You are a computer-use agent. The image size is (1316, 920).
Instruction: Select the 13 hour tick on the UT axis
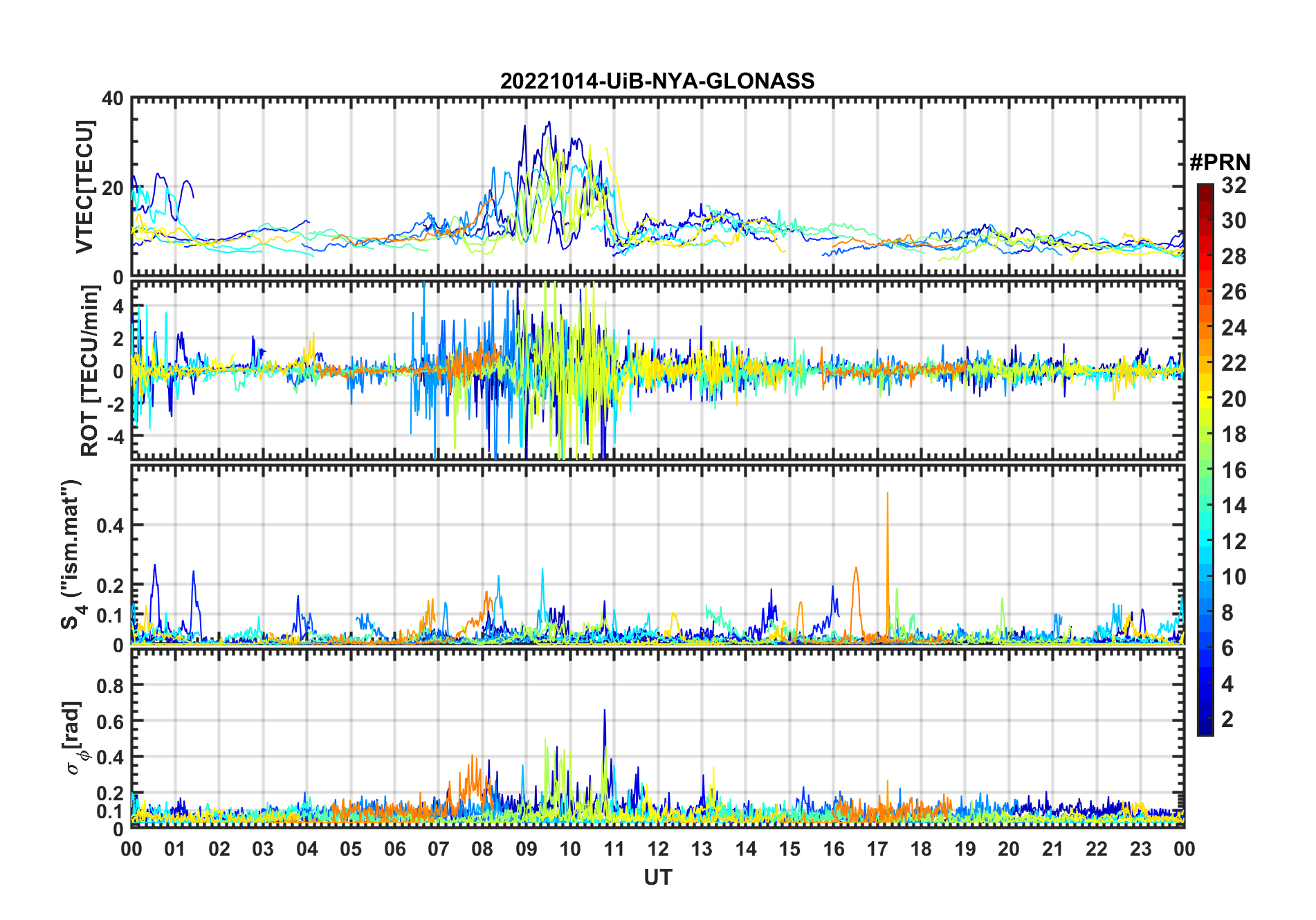702,849
